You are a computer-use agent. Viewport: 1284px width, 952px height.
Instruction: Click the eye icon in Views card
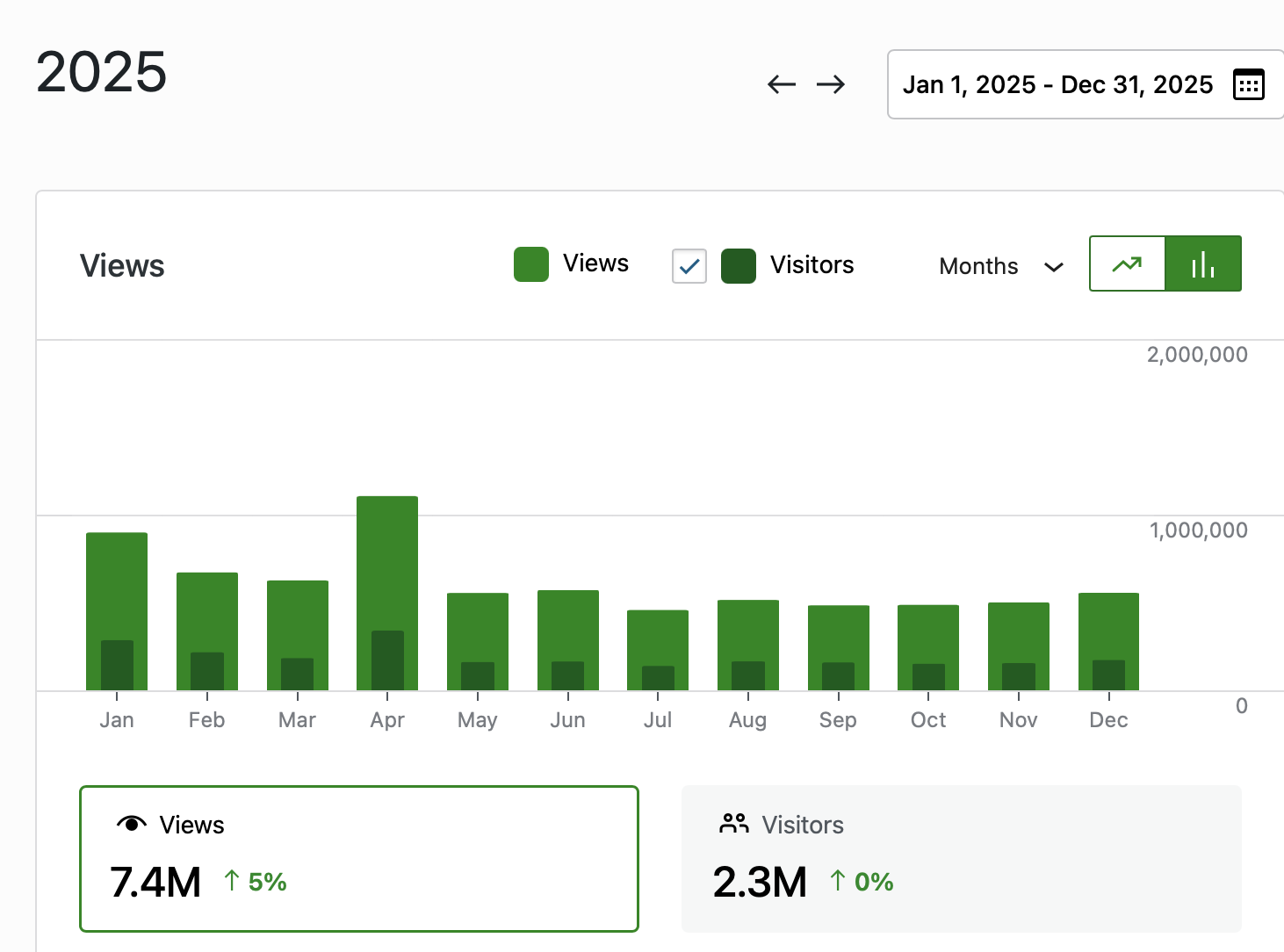[131, 824]
